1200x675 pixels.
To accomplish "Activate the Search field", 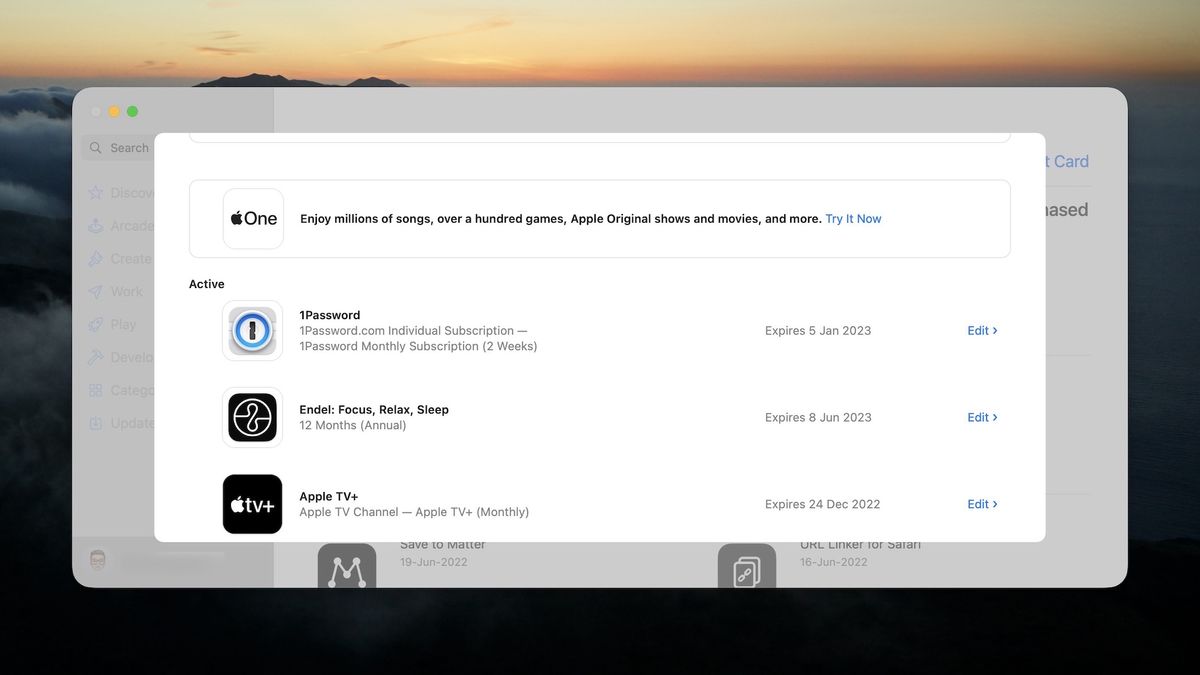I will point(129,147).
